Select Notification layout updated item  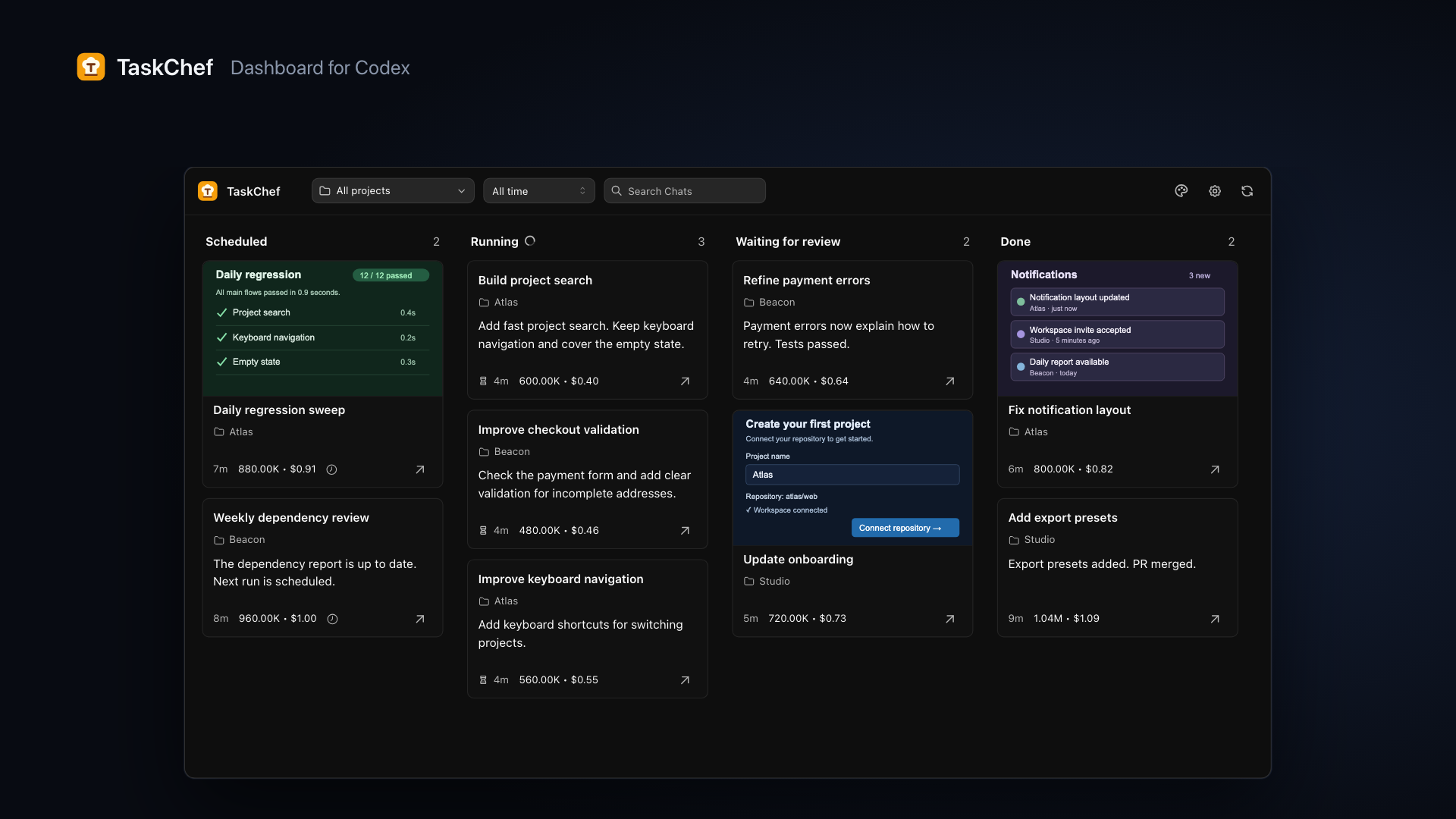click(x=1117, y=302)
